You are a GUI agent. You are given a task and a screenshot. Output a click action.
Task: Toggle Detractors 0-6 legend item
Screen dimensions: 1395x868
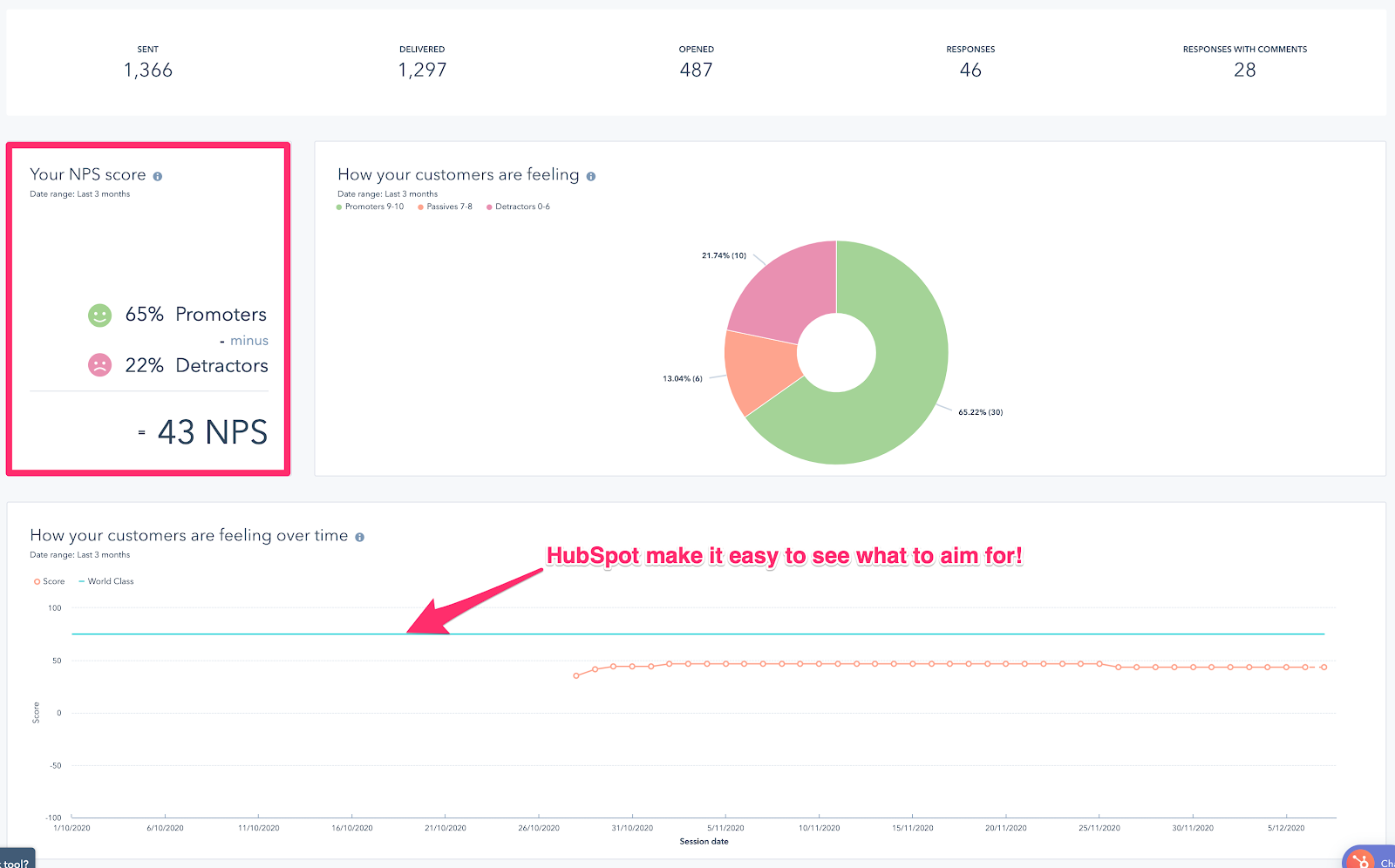(519, 207)
